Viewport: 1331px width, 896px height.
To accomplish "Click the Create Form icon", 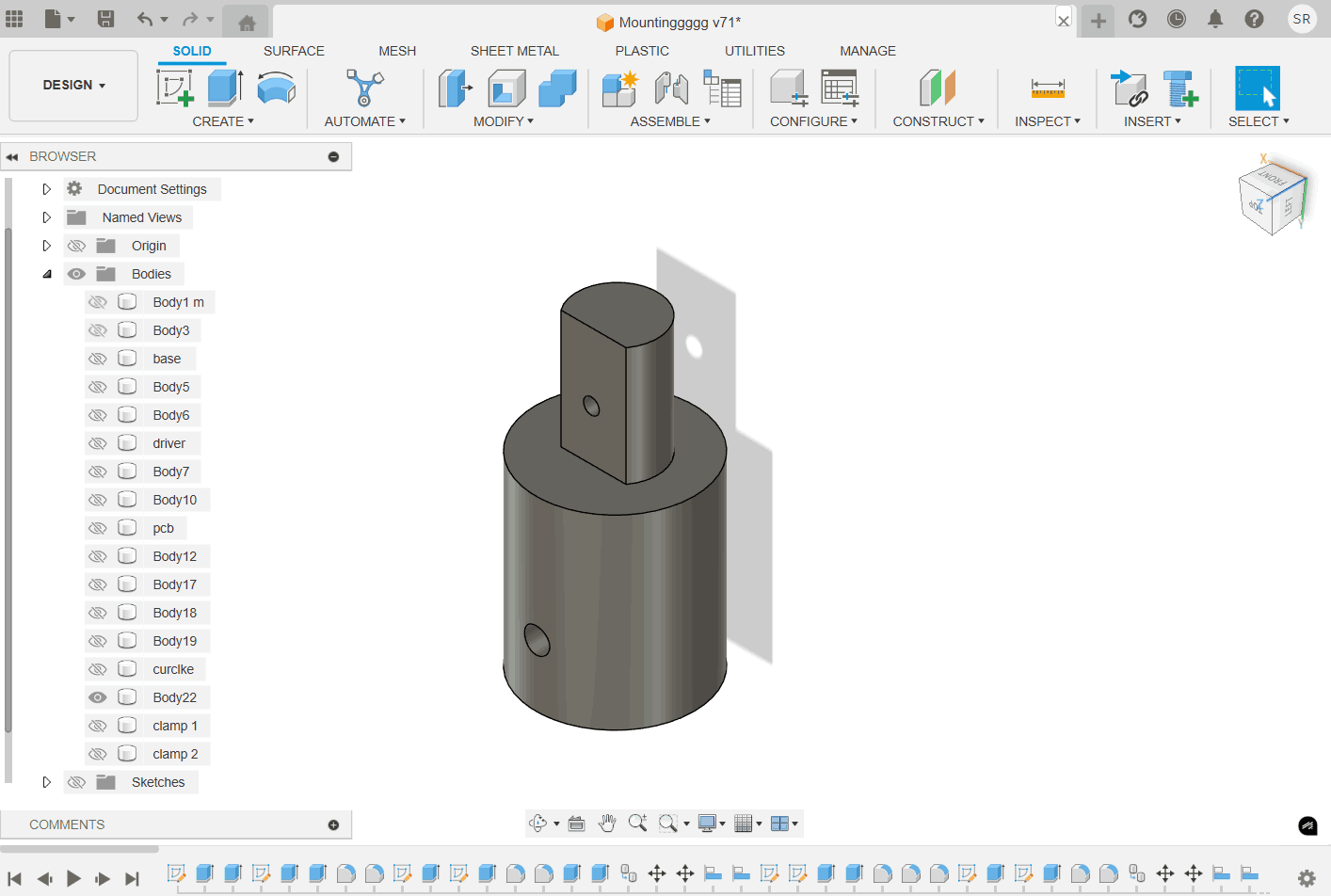I will [x=276, y=88].
